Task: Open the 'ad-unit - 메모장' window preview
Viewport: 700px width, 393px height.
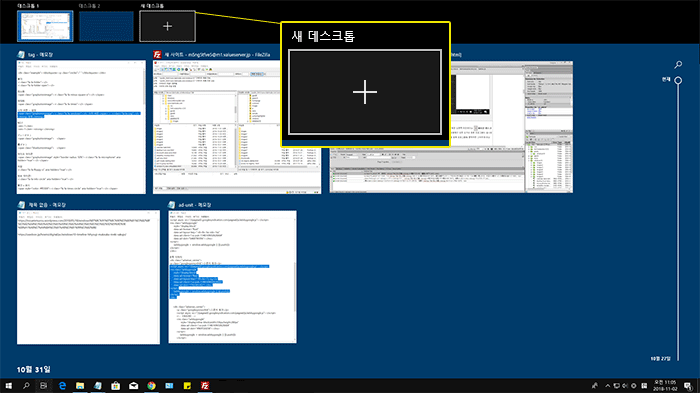Action: [x=232, y=277]
